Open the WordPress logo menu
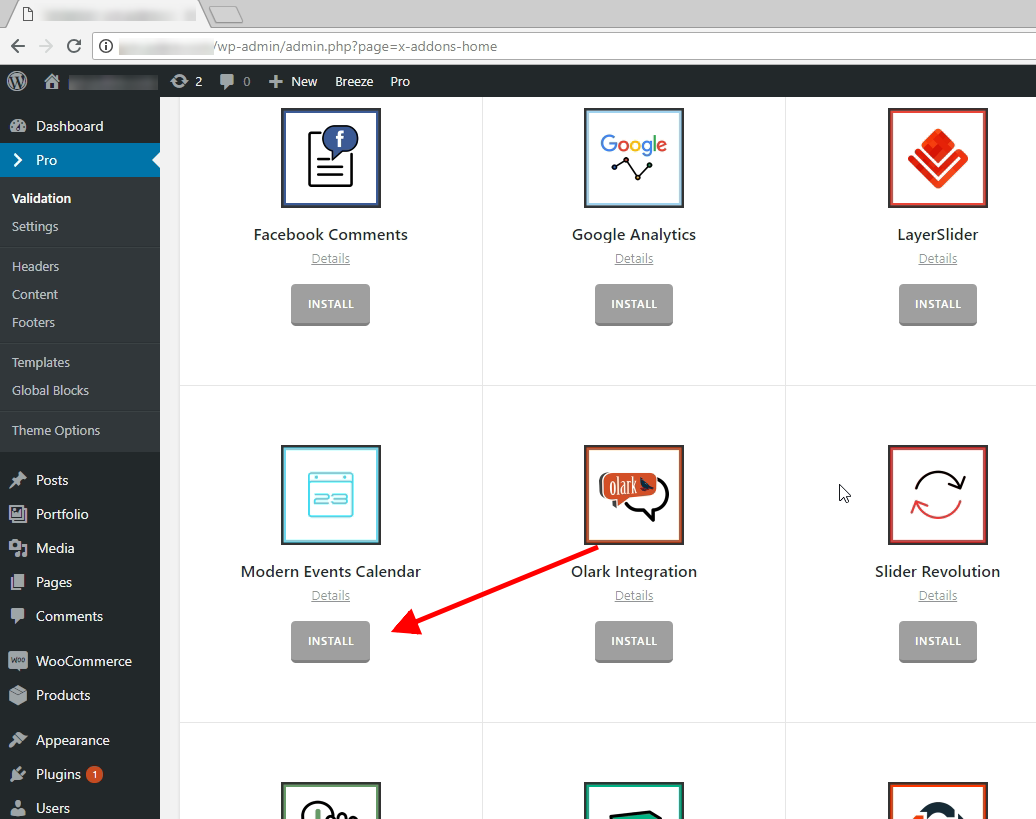The height and width of the screenshot is (819, 1036). click(17, 81)
